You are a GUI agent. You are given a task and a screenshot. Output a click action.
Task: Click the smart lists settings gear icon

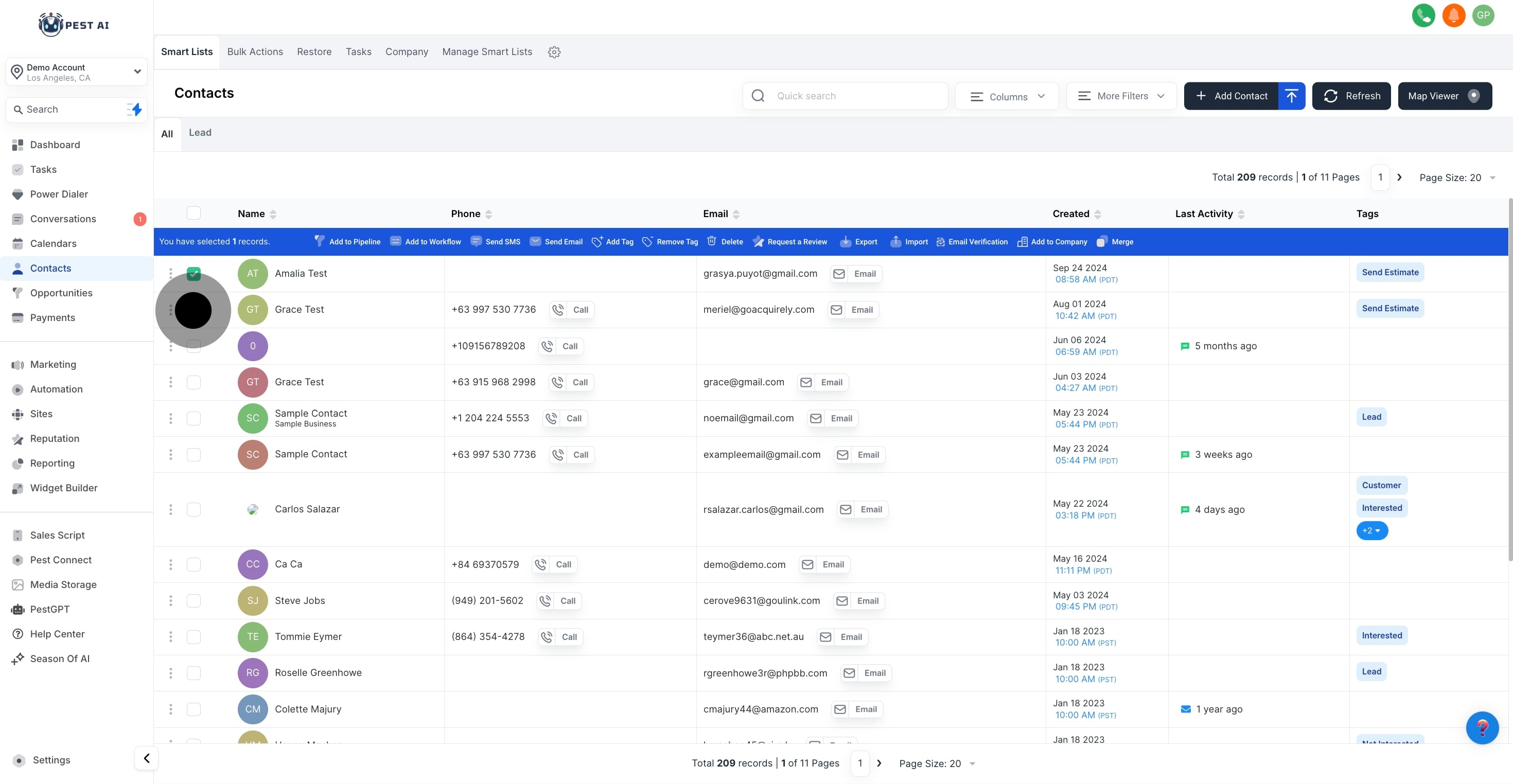pos(554,52)
